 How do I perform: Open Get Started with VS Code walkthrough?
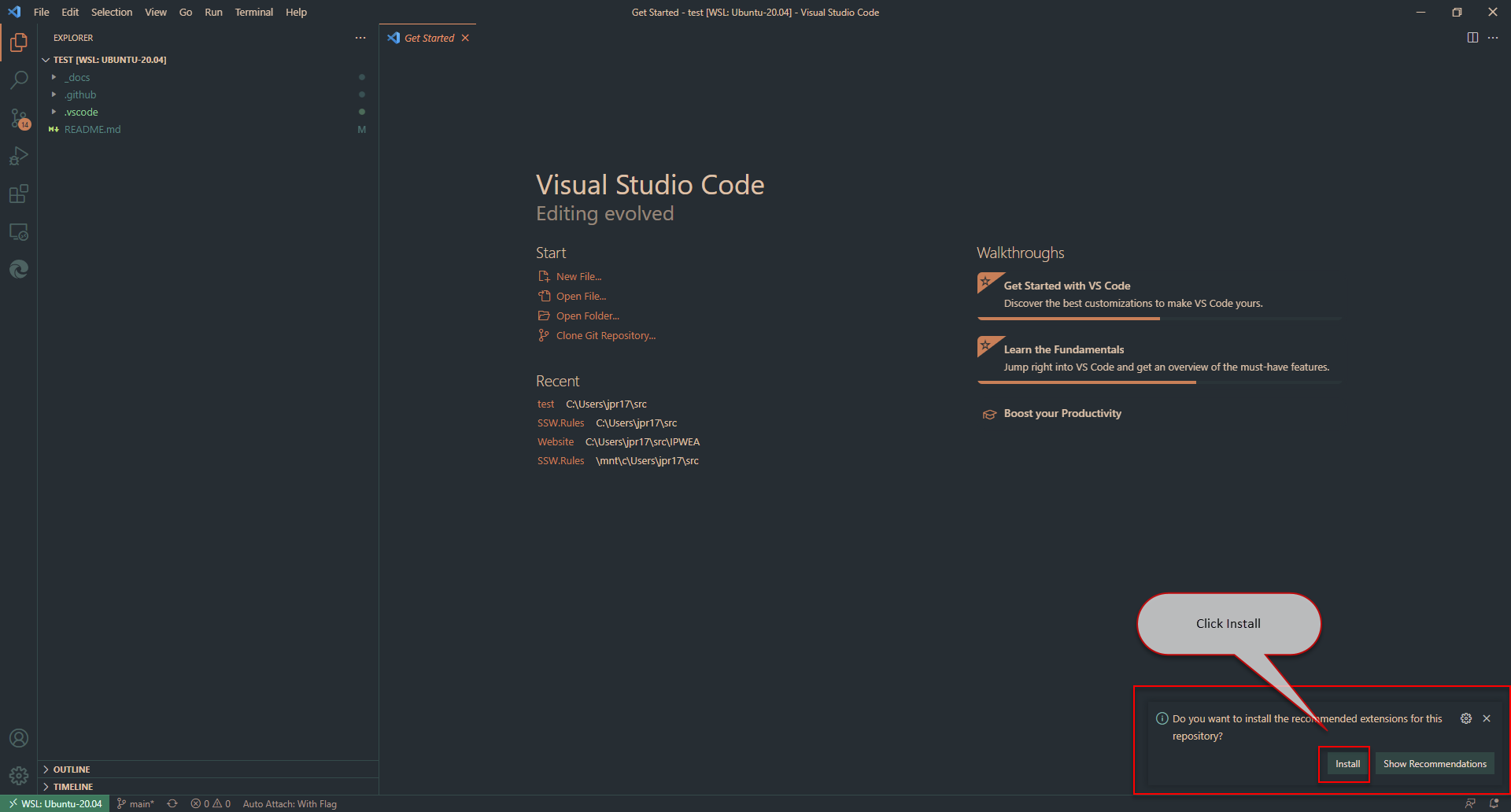[x=1158, y=295]
